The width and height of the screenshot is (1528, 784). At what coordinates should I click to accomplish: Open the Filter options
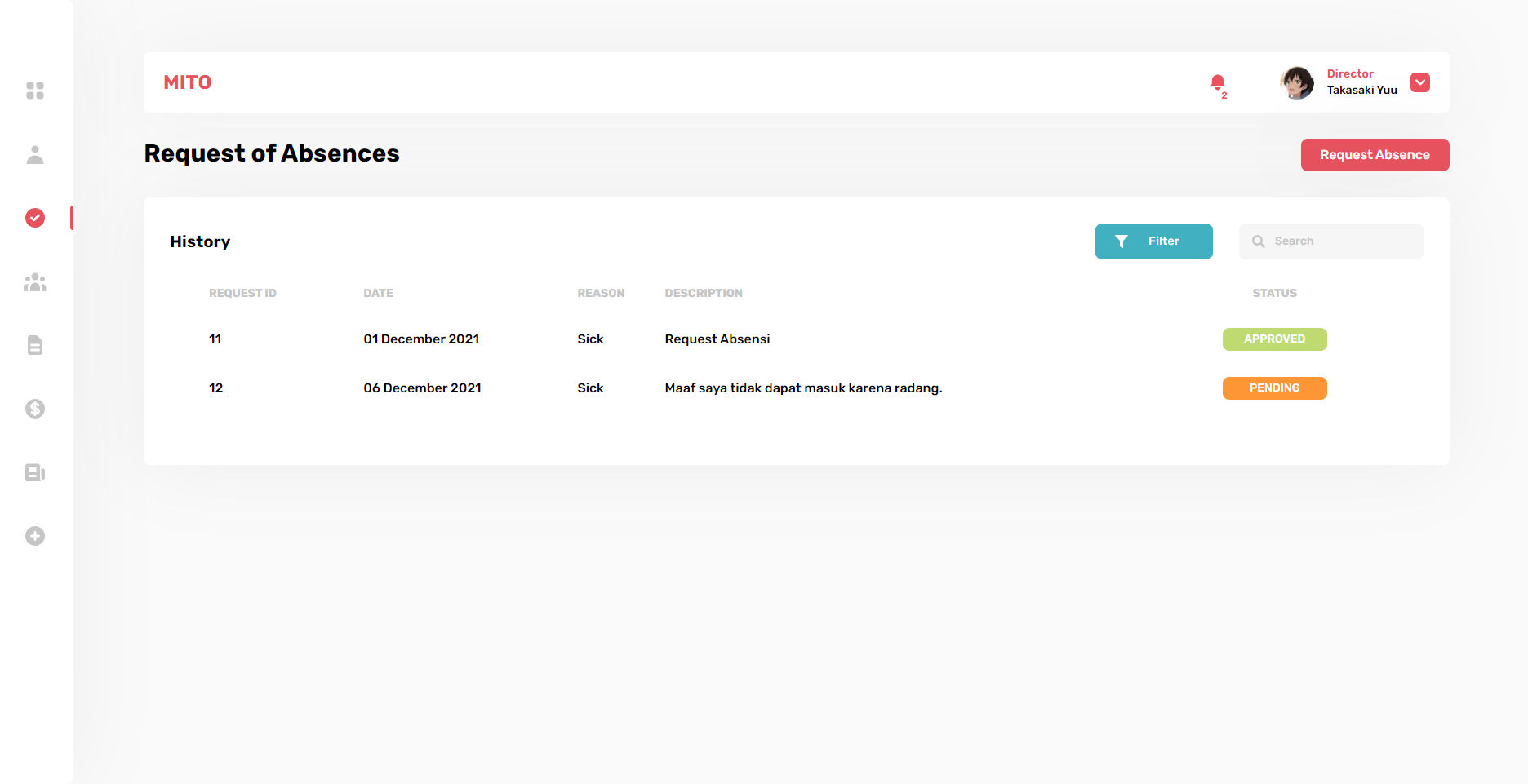click(x=1153, y=241)
